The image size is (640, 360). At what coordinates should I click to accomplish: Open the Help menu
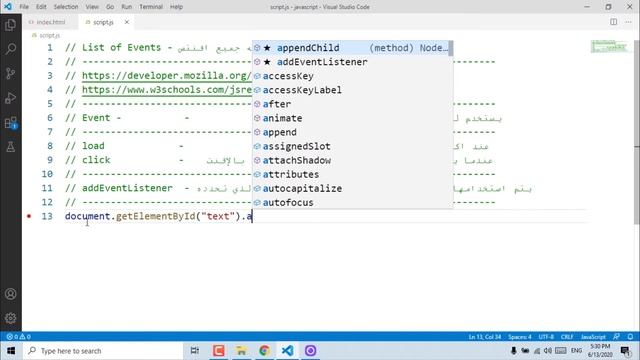coord(176,7)
